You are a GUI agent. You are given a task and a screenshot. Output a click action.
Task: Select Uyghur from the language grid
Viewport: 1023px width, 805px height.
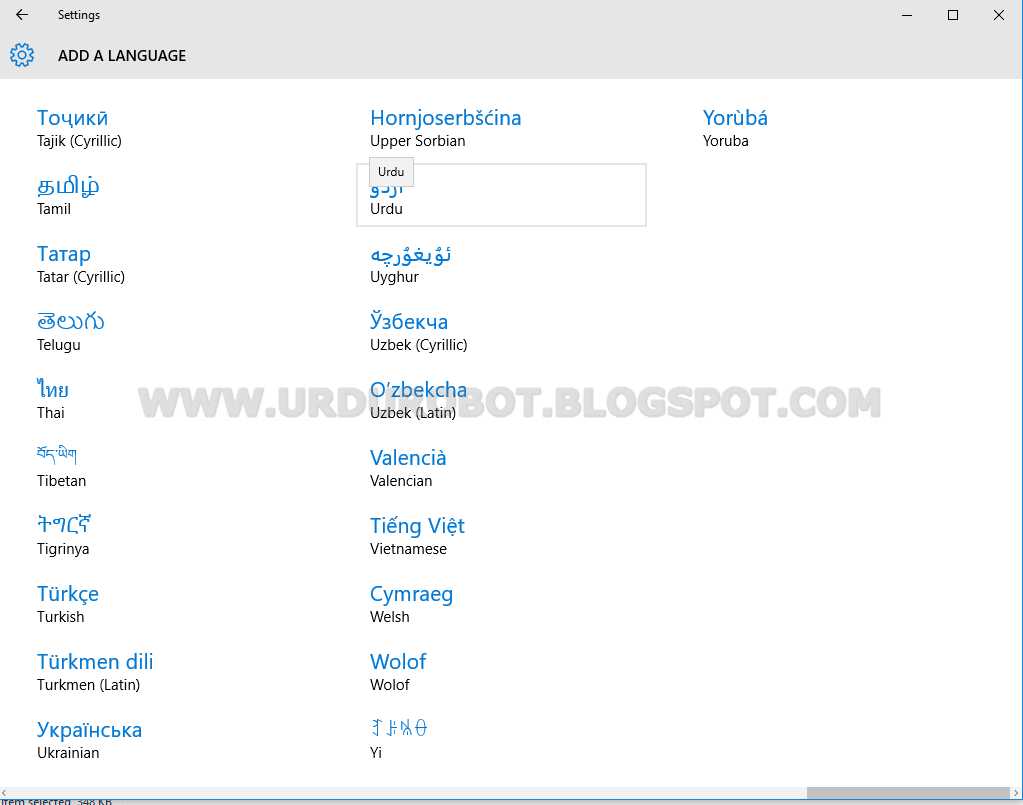410,264
